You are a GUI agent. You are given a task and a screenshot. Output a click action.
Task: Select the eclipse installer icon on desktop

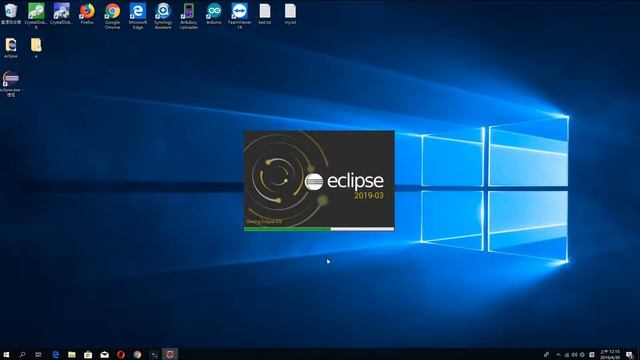pos(11,47)
